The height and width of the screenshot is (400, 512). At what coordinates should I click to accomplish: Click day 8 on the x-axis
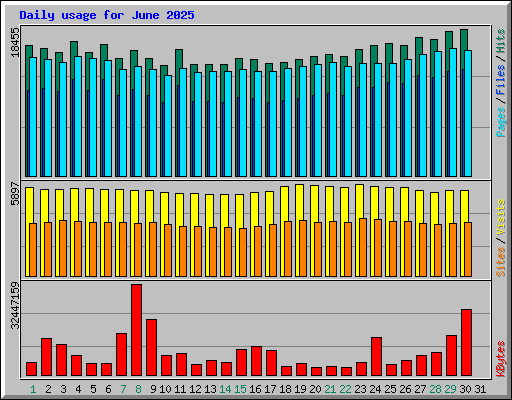tap(138, 389)
